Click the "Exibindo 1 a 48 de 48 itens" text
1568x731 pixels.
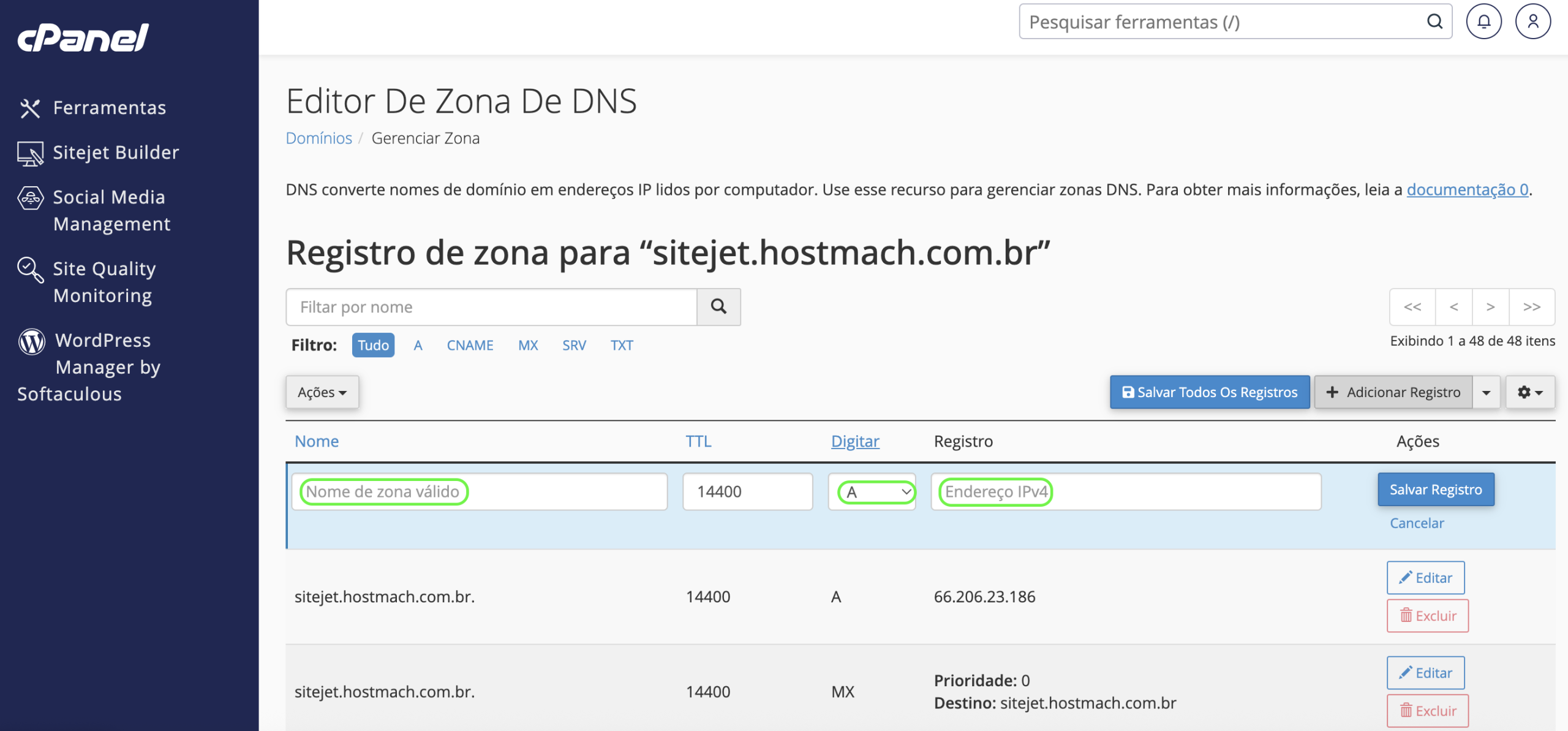coord(1472,341)
